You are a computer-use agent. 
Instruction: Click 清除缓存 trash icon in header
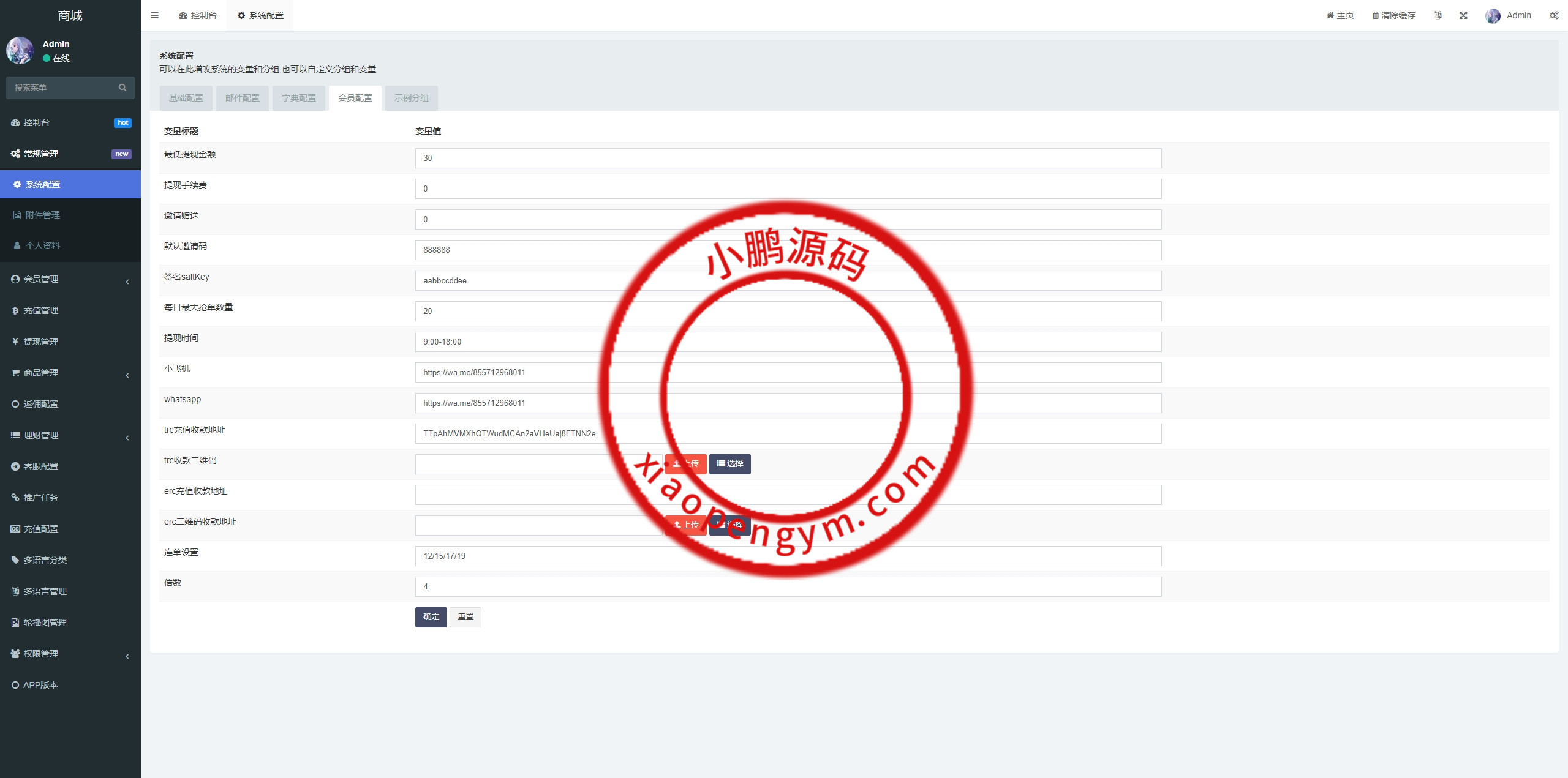pos(1375,15)
